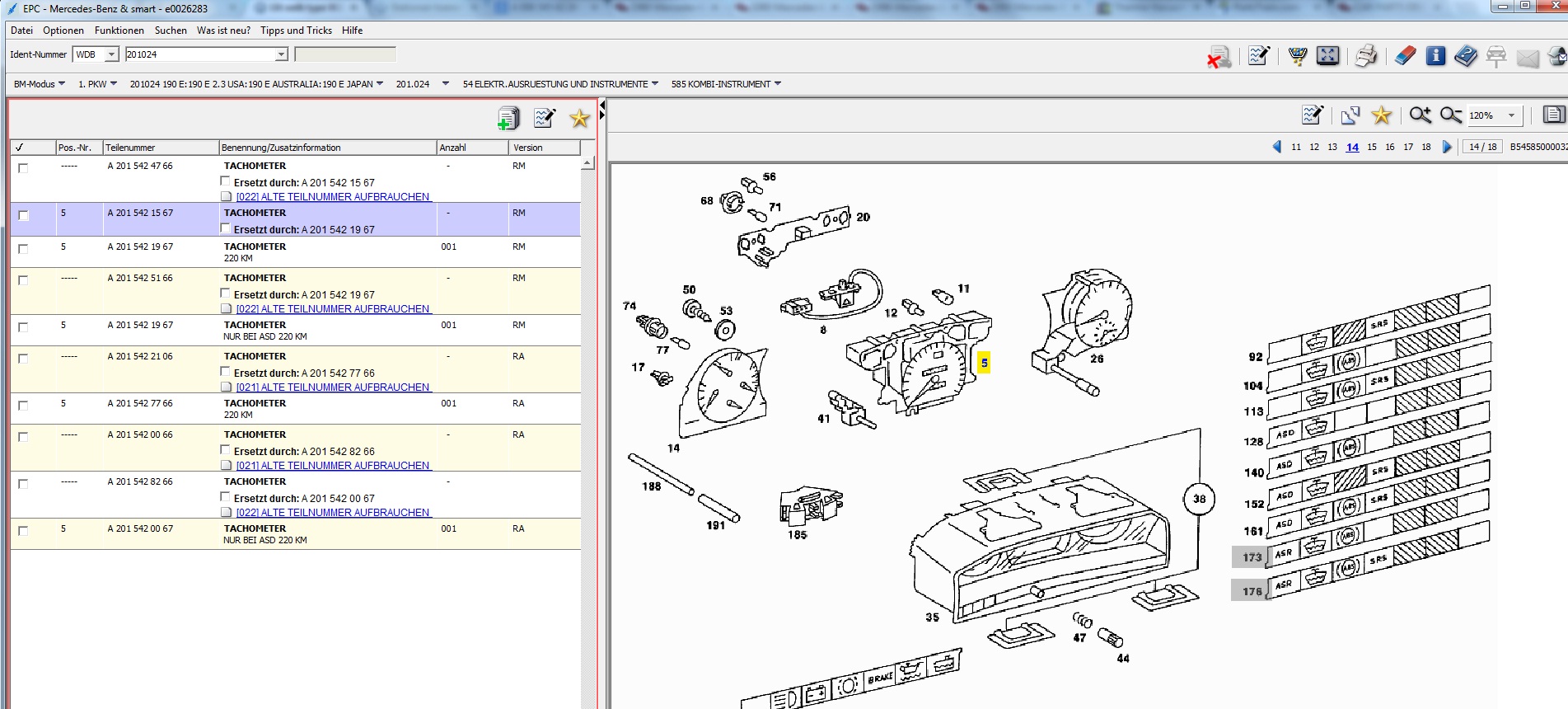Click the printer icon
This screenshot has height=709, width=1568.
tap(1366, 55)
